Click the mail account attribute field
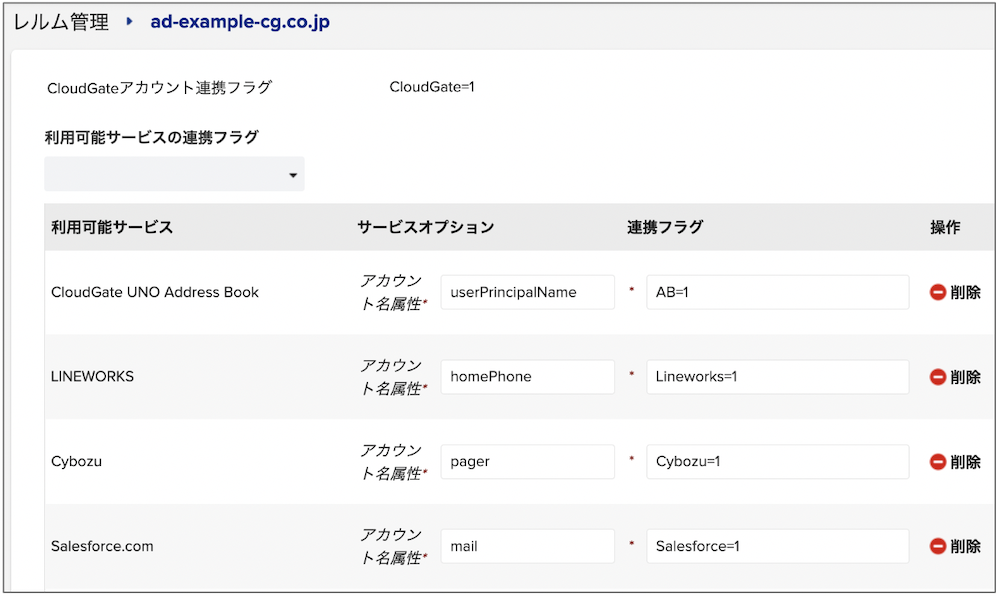 coord(527,546)
